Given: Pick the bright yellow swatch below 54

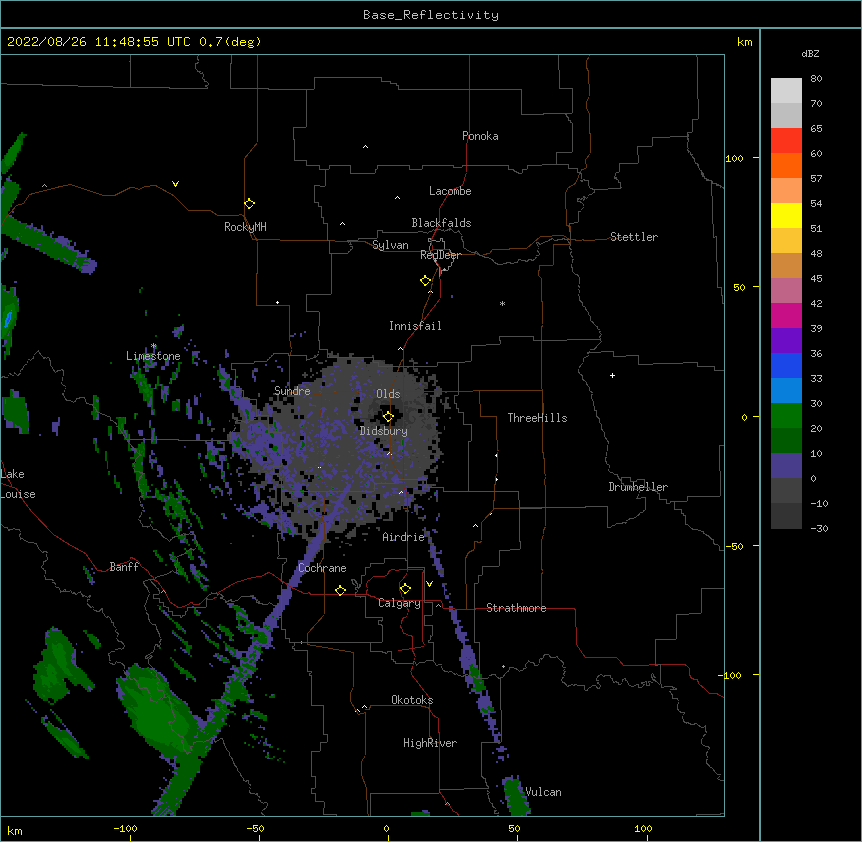Looking at the screenshot, I should (786, 215).
